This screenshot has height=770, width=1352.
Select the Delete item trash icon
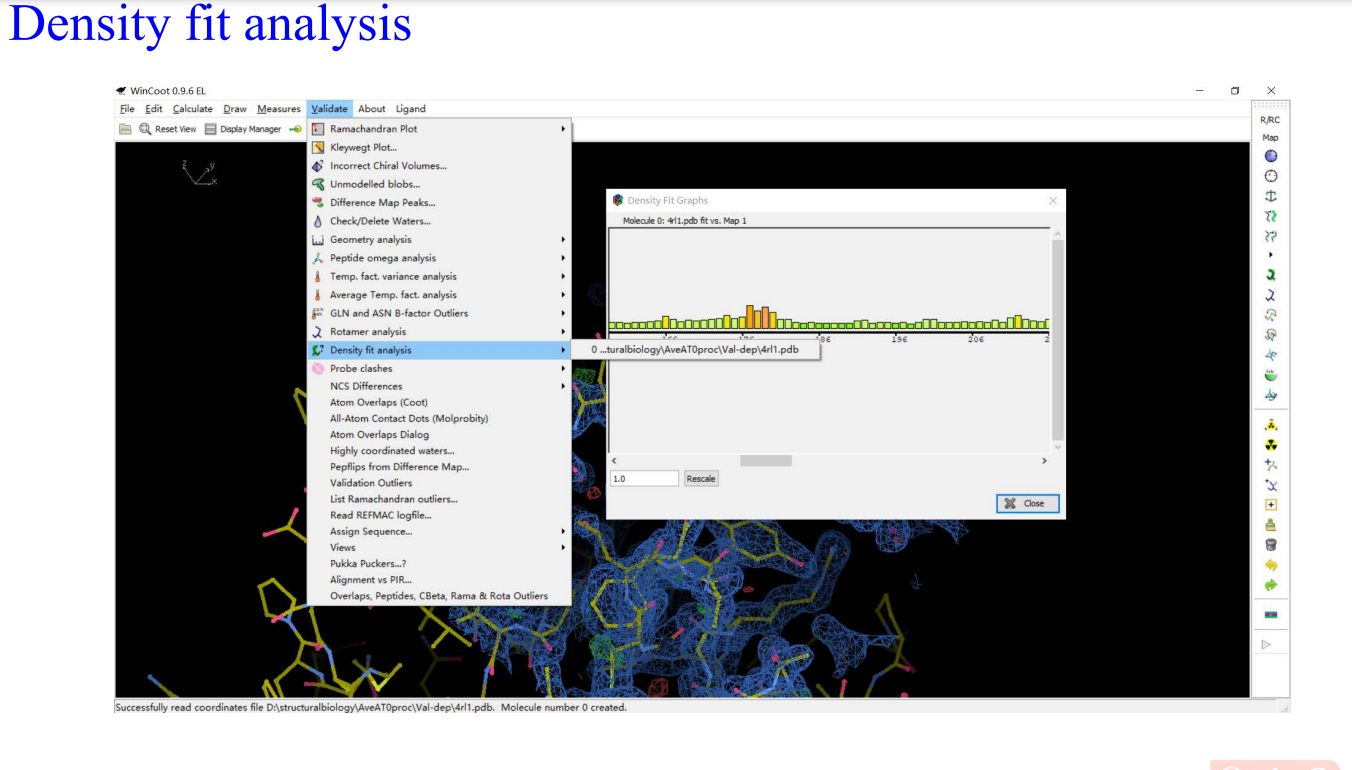1271,545
